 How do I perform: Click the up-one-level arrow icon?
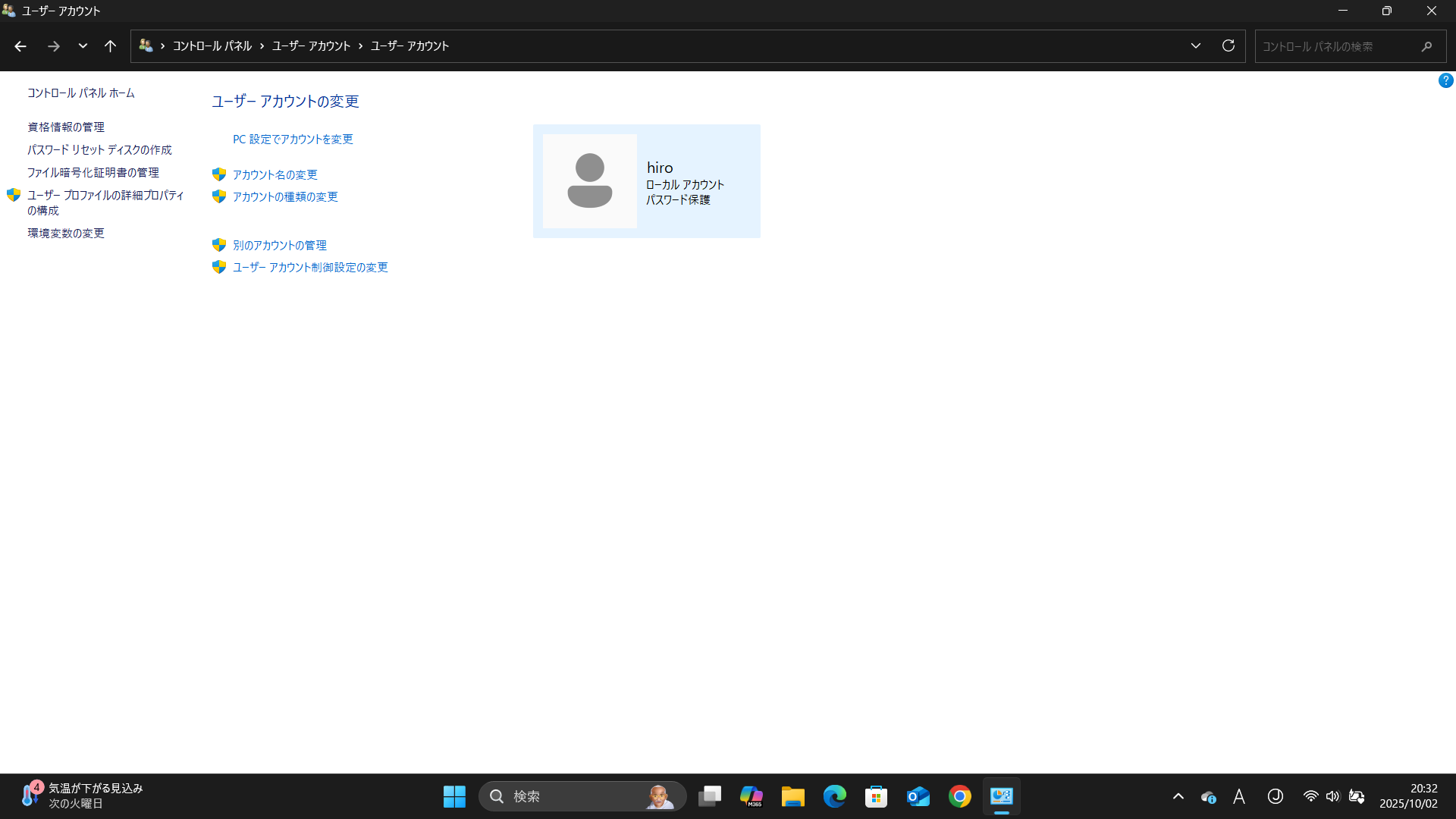click(110, 46)
